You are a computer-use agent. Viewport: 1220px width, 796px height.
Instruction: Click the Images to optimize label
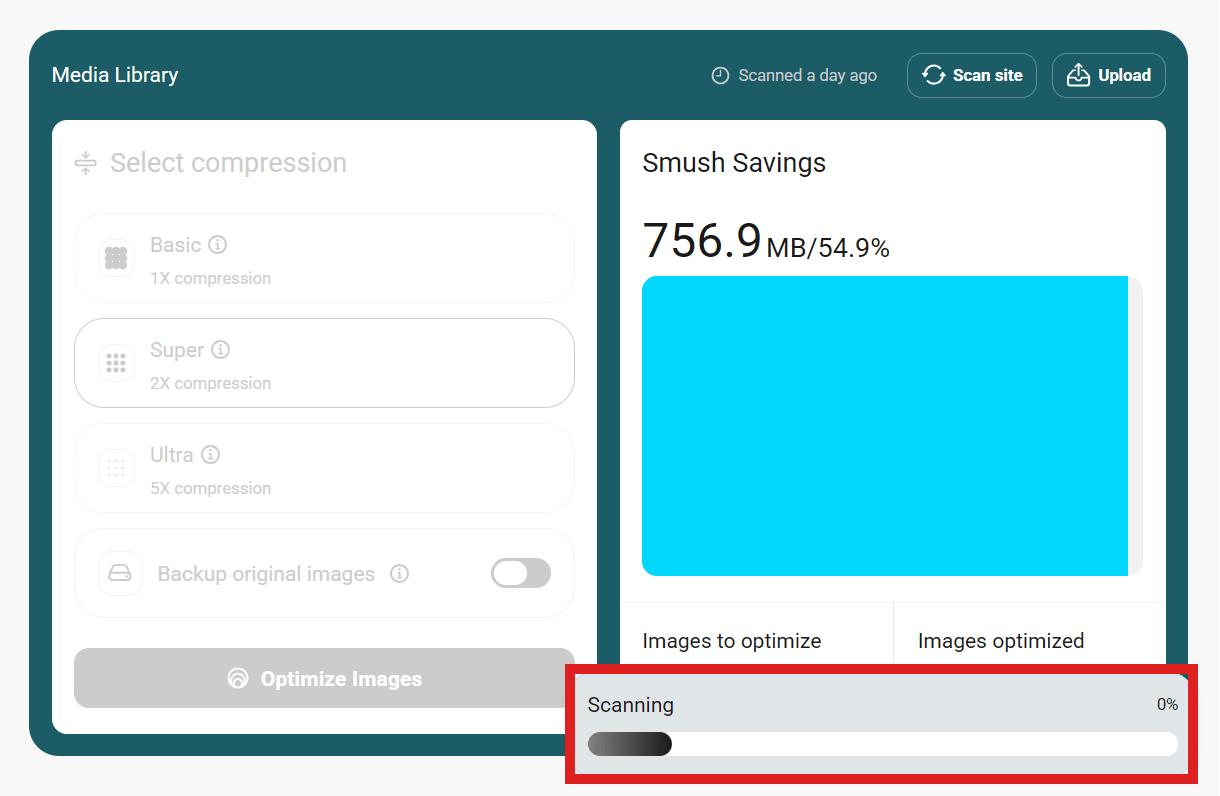732,641
